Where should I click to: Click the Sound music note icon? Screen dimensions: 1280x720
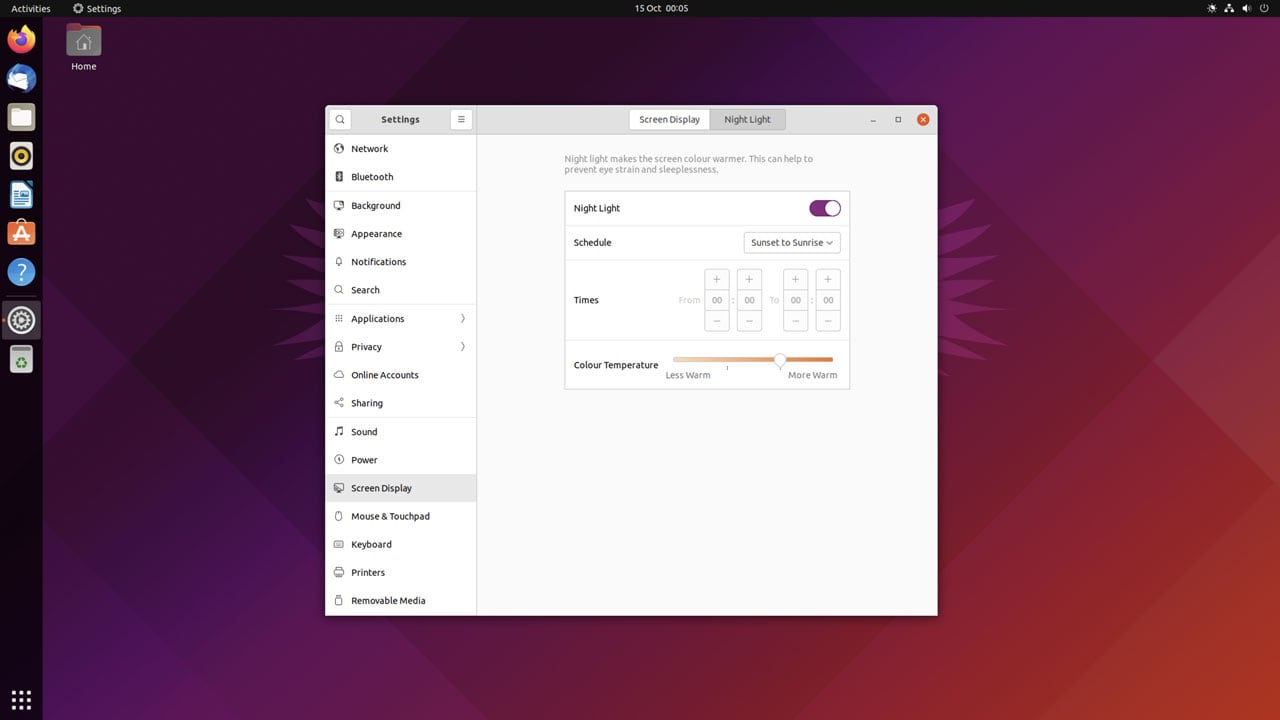(339, 432)
